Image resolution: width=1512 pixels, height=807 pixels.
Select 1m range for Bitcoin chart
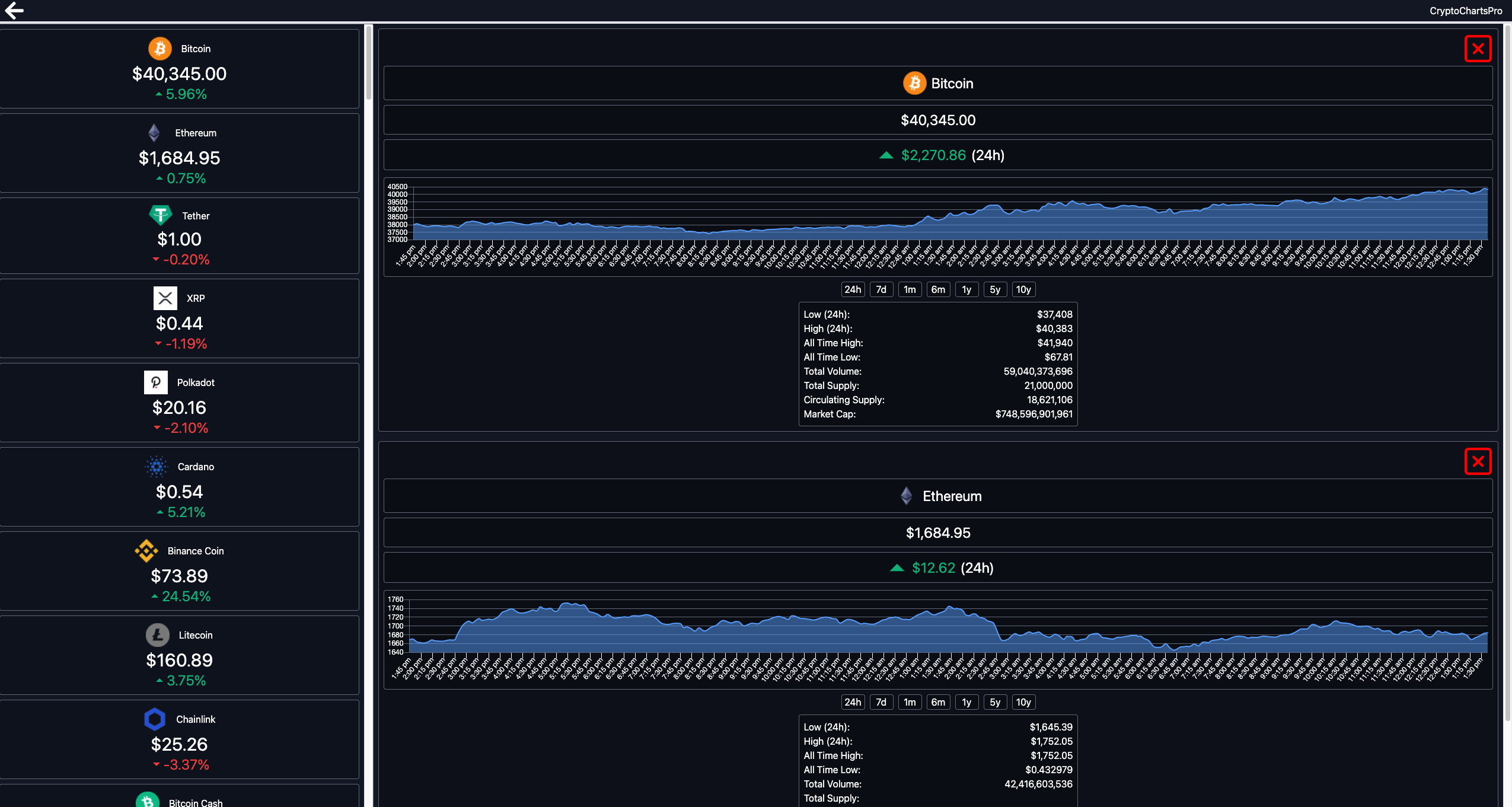point(910,289)
